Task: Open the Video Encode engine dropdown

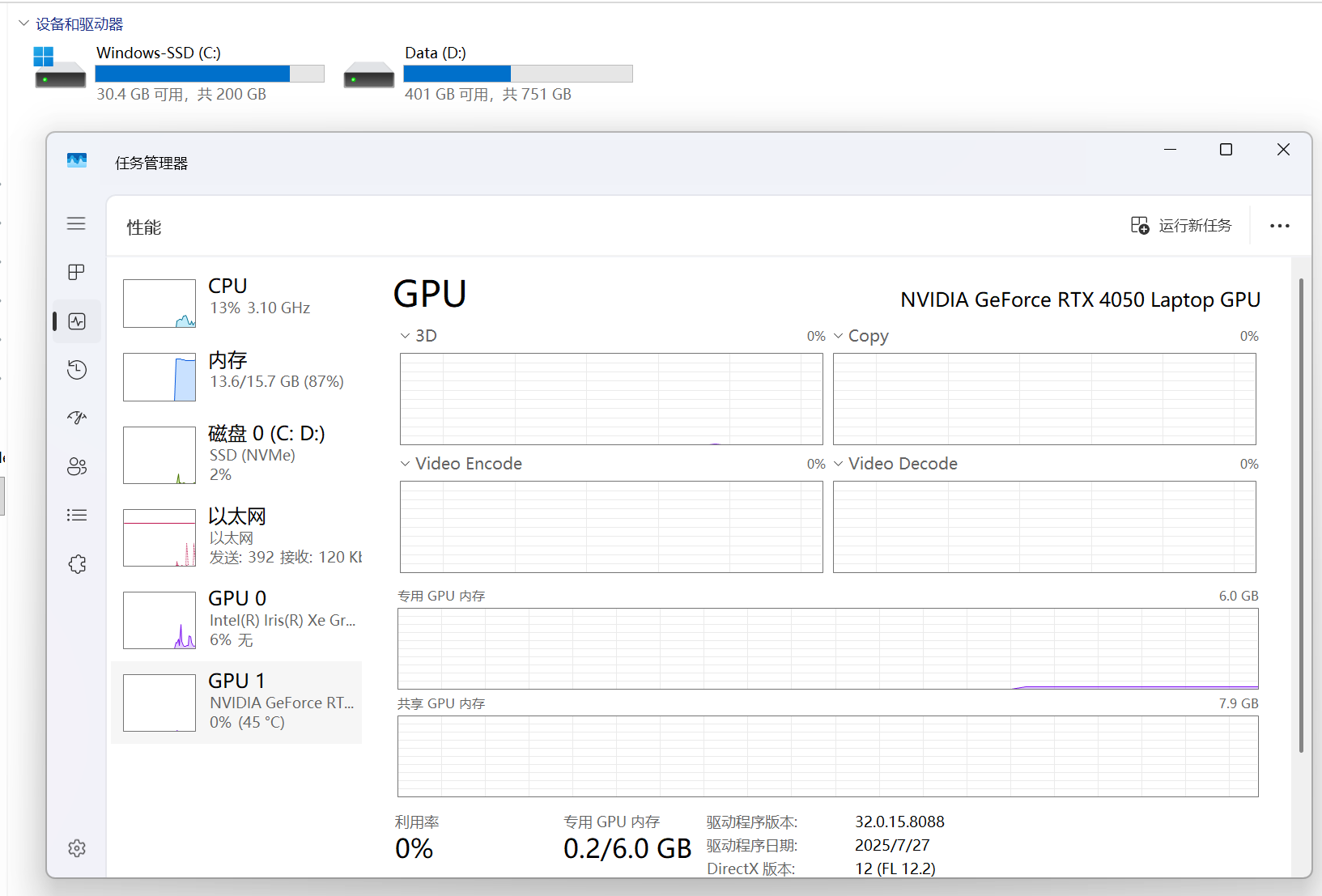Action: [405, 464]
